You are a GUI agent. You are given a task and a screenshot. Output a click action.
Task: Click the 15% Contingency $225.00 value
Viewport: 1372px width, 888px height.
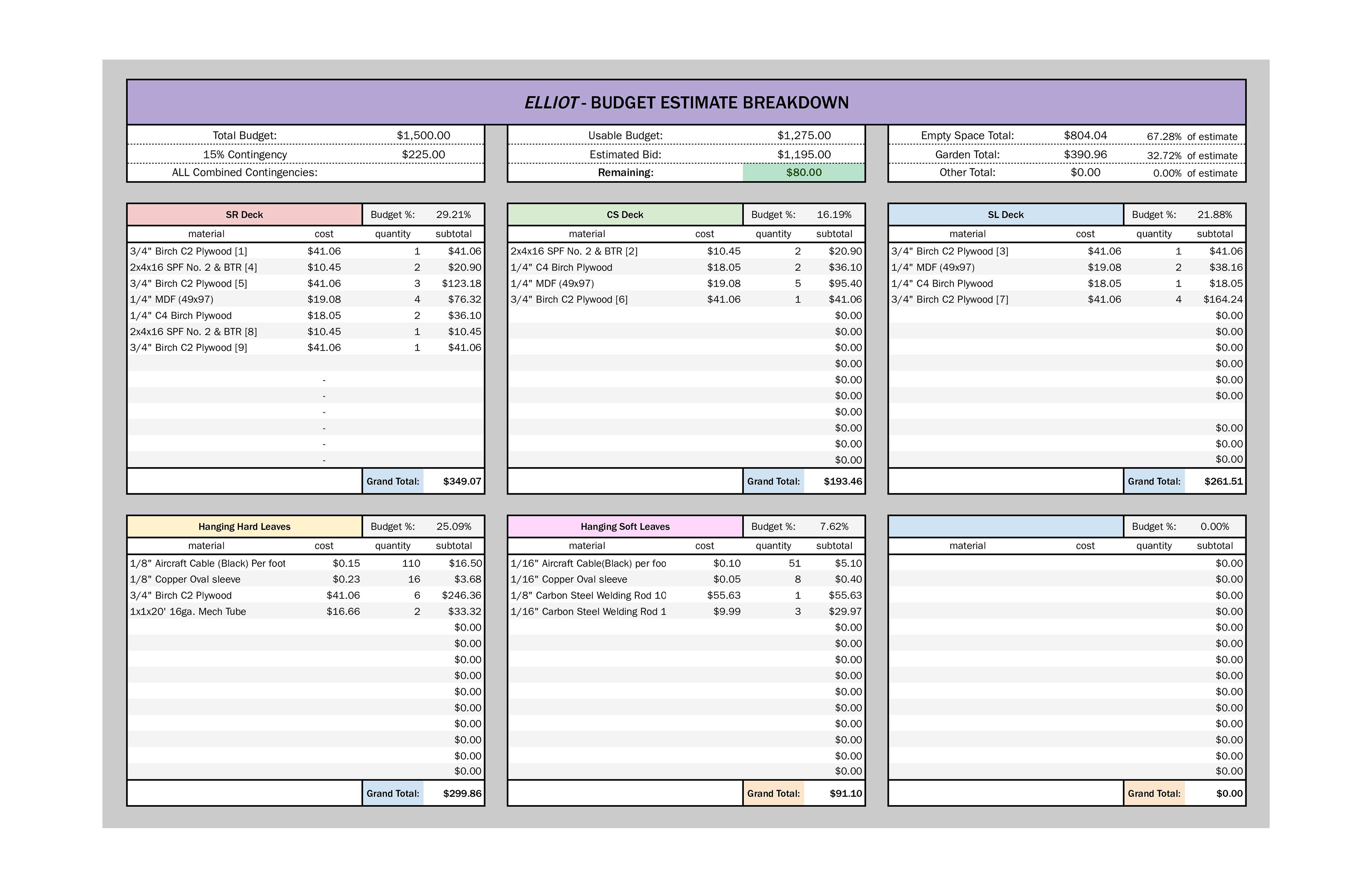pyautogui.click(x=423, y=154)
